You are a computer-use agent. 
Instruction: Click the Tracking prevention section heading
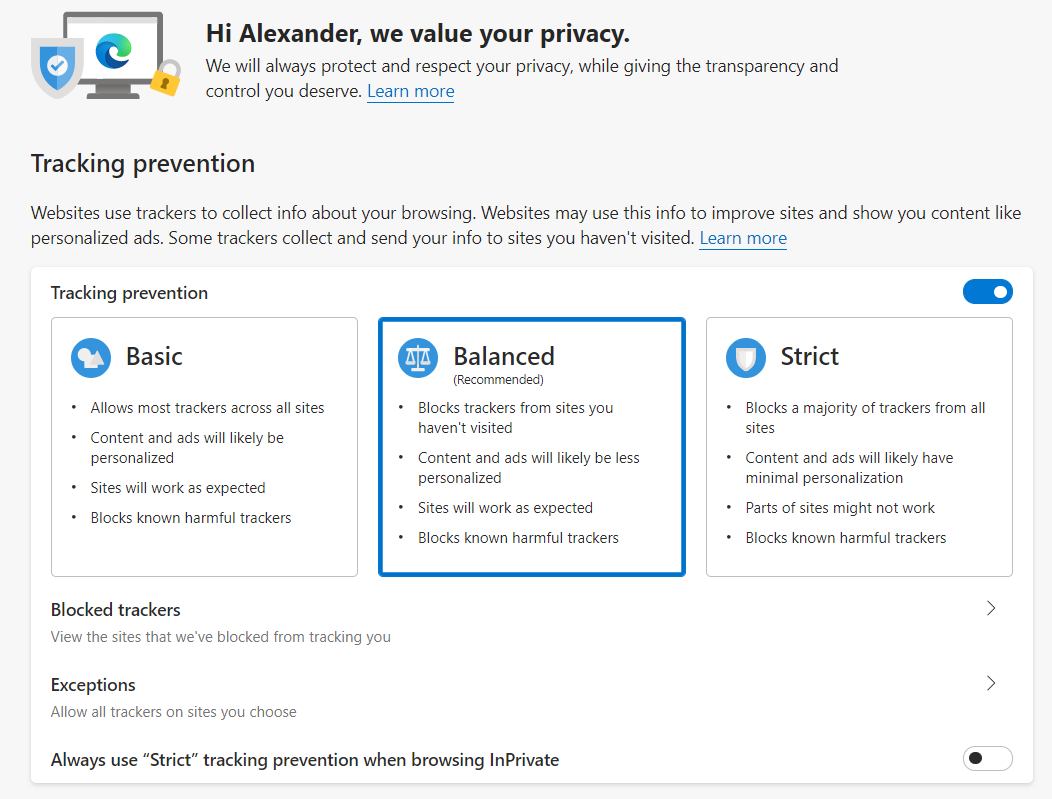click(x=143, y=164)
